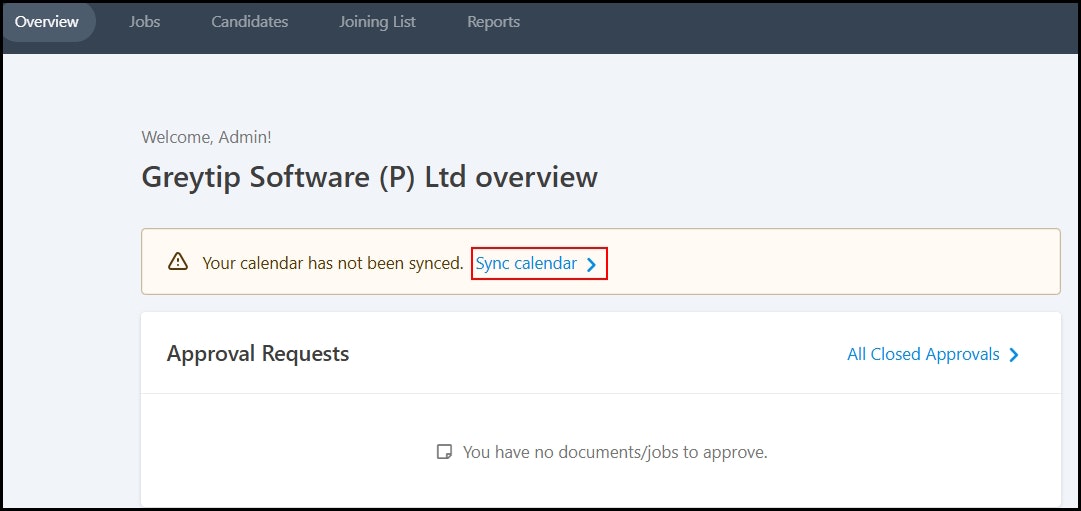Click the chevron beside All Closed Approvals

(1013, 354)
